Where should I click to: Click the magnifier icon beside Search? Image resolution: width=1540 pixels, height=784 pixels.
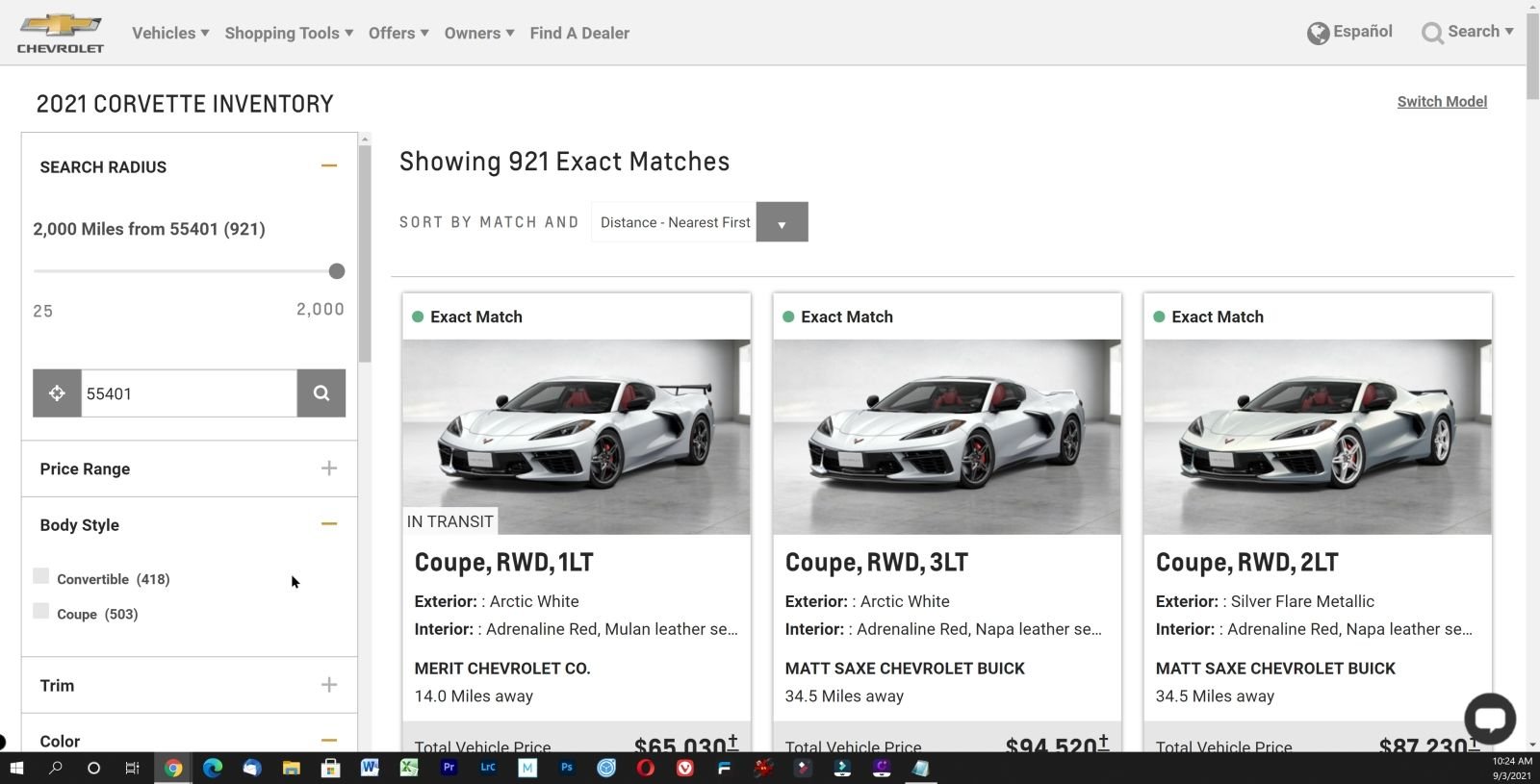[1432, 34]
